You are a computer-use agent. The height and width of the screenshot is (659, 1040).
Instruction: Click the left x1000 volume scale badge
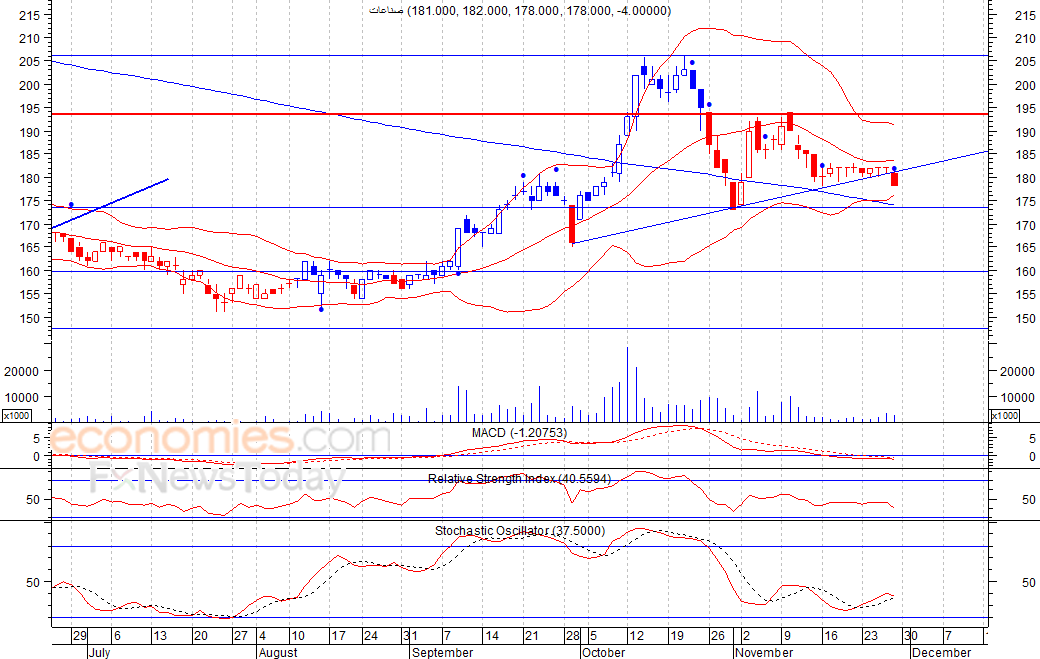tap(17, 415)
